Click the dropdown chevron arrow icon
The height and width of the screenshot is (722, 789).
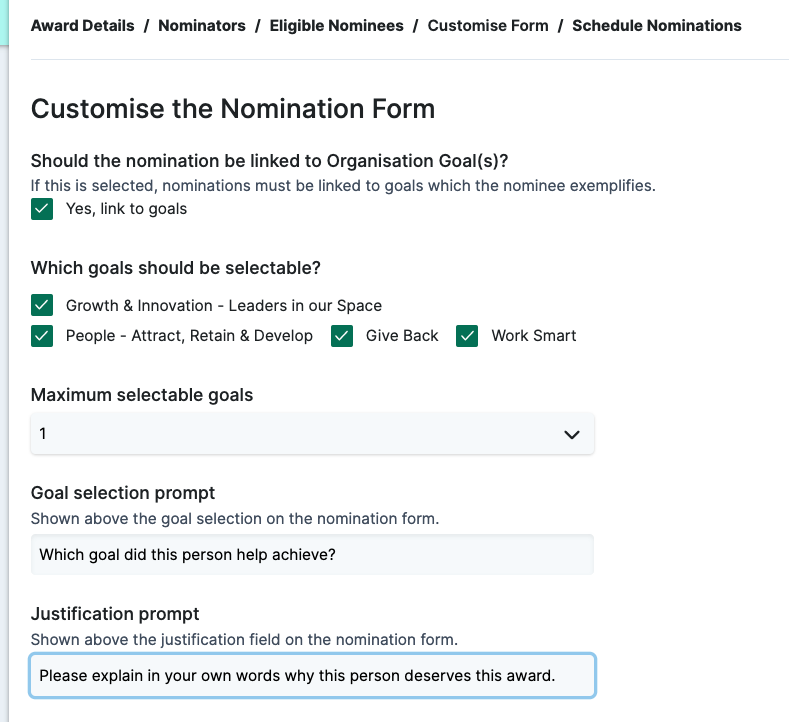(x=572, y=434)
